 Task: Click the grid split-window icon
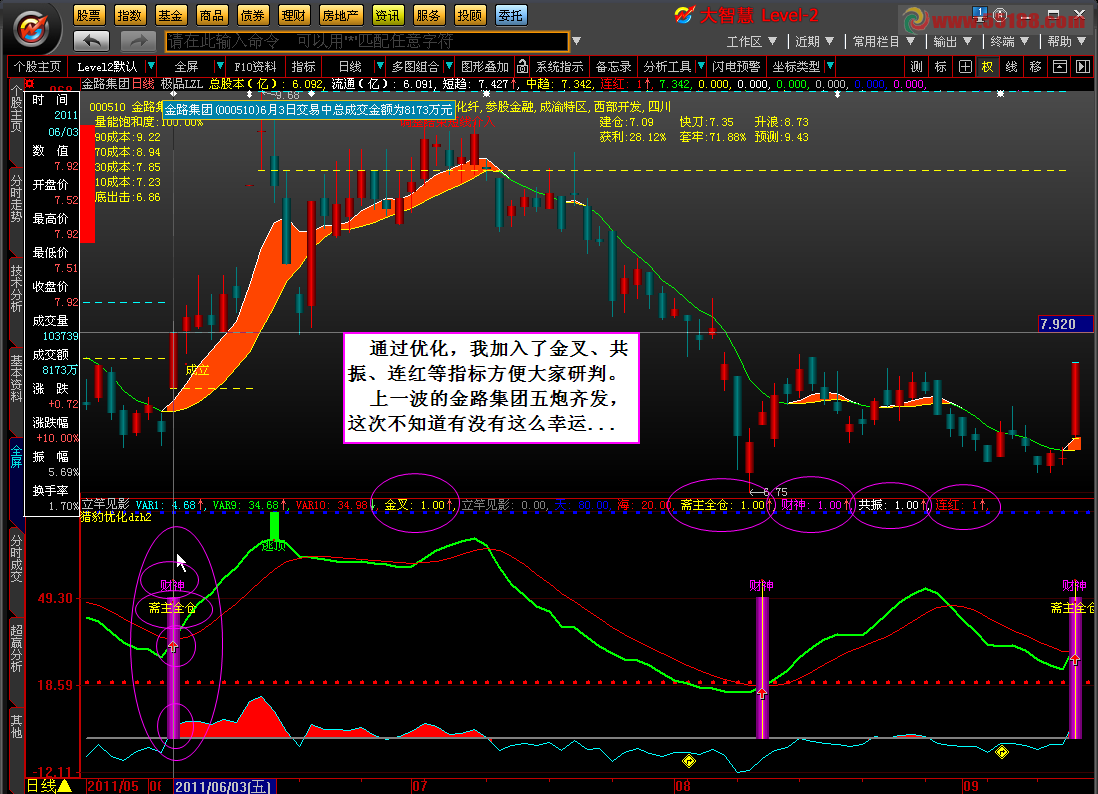pos(965,67)
